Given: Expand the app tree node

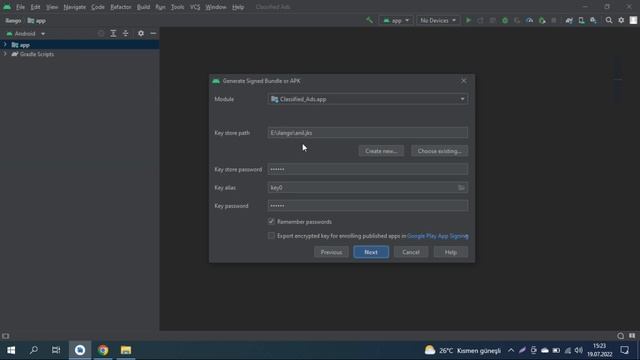Looking at the screenshot, I should pyautogui.click(x=5, y=44).
